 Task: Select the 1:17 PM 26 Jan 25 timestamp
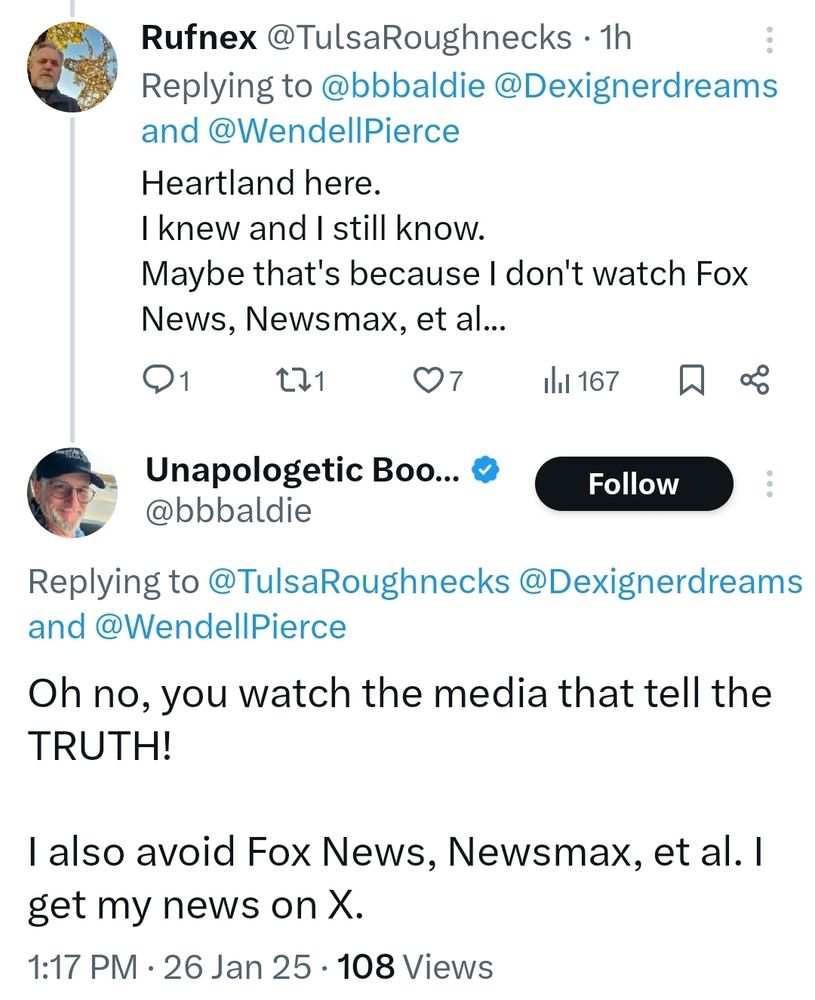170,967
